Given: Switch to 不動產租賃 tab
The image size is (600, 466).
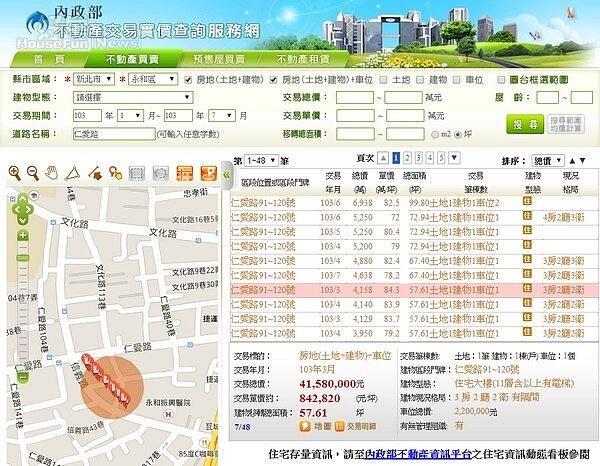Looking at the screenshot, I should (x=302, y=59).
